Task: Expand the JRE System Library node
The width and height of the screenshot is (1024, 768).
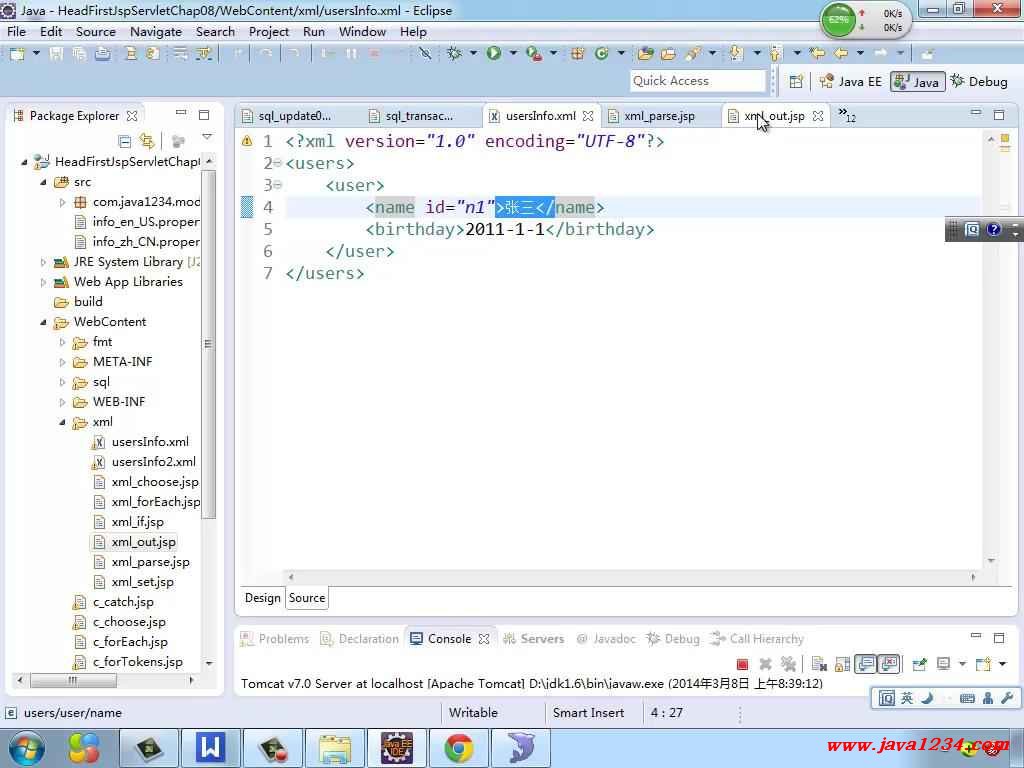Action: click(43, 262)
